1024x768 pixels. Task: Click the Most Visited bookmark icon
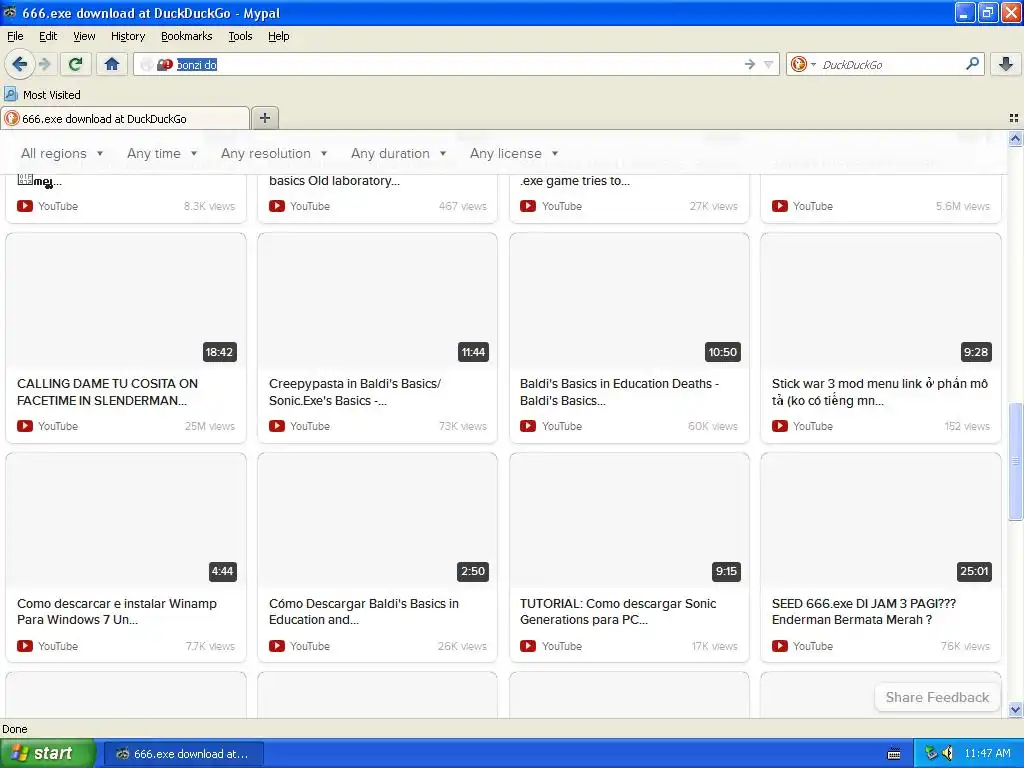click(10, 95)
